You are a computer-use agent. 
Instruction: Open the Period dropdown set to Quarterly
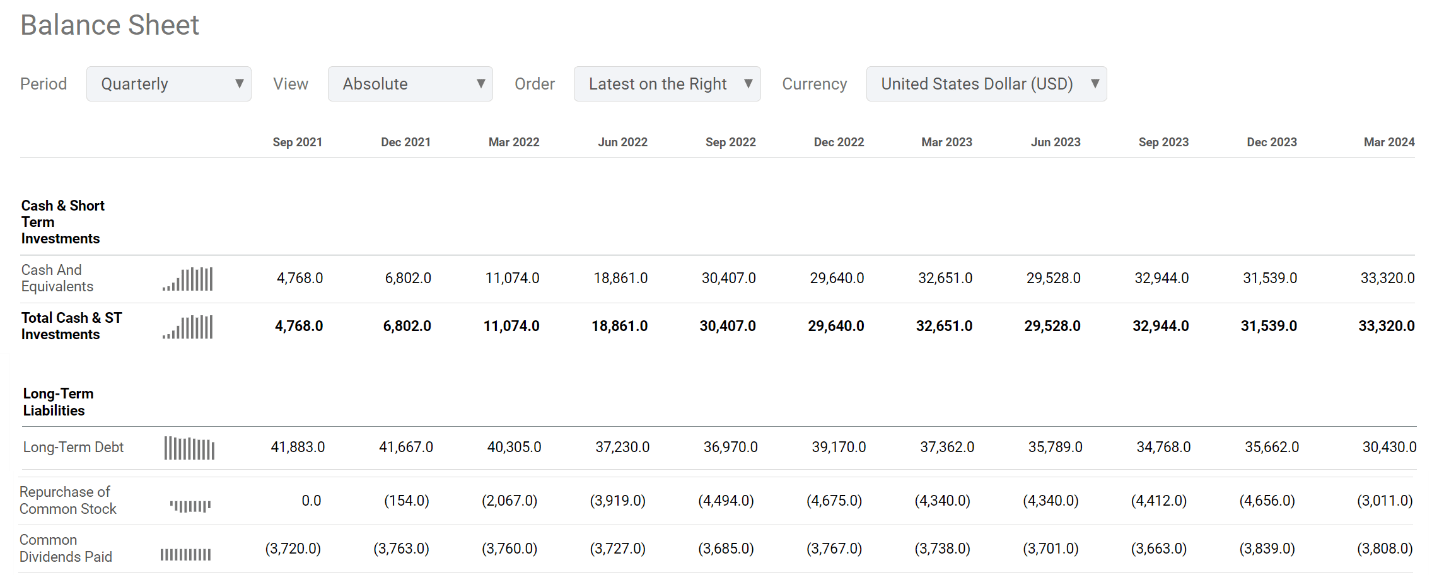[x=169, y=84]
